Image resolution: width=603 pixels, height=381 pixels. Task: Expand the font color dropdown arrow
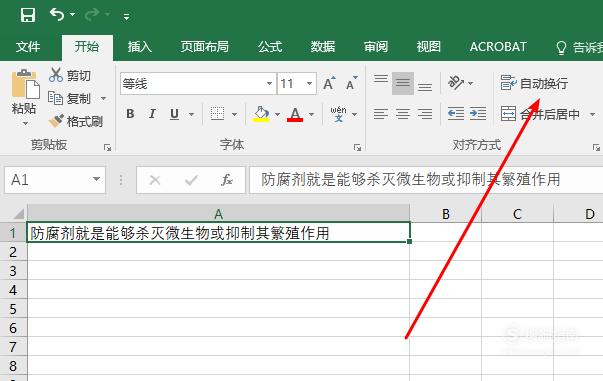coord(311,114)
